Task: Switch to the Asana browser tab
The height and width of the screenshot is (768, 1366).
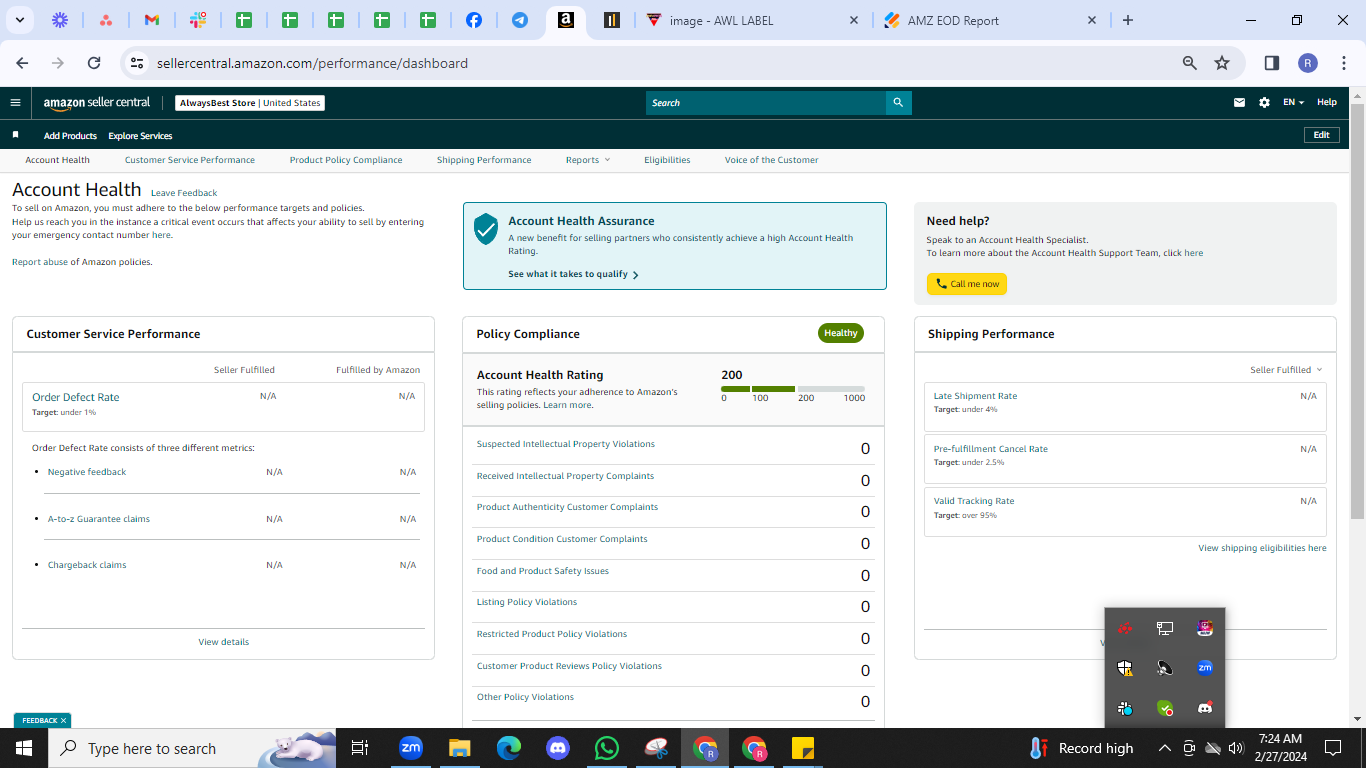Action: point(106,20)
